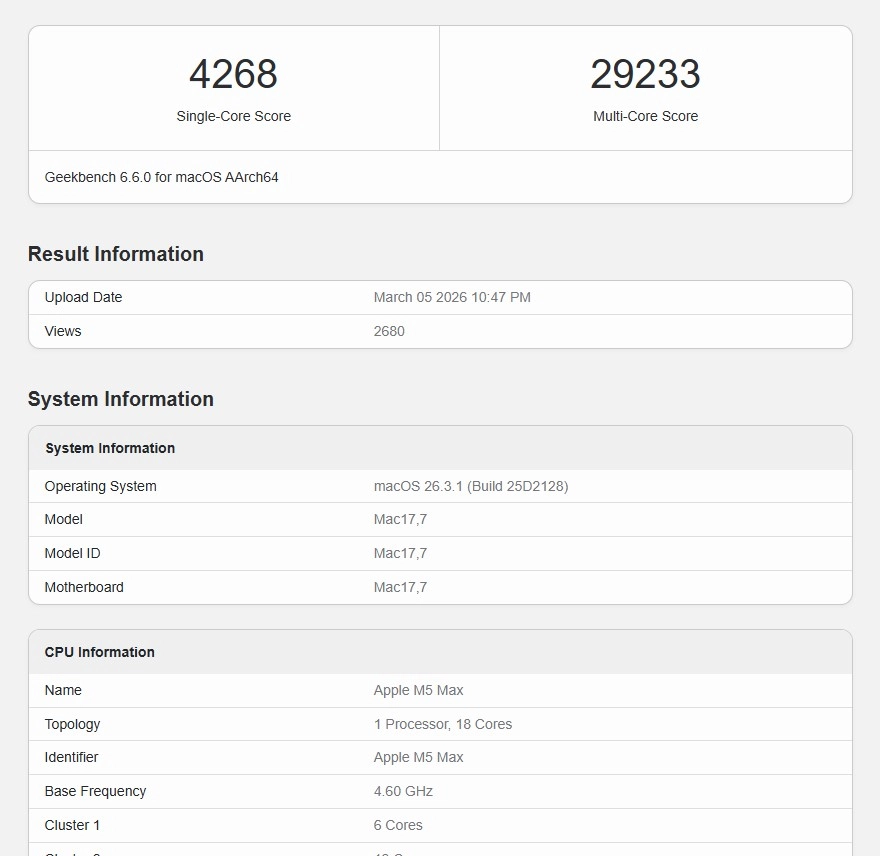The width and height of the screenshot is (880, 856).
Task: Click the Motherboard row label
Action: click(x=84, y=587)
